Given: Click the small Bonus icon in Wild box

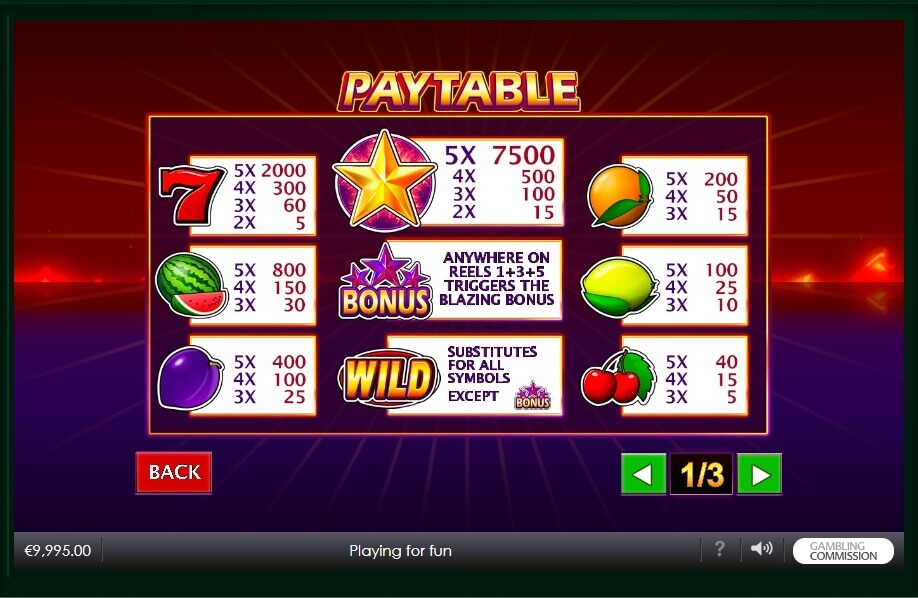Looking at the screenshot, I should [533, 395].
